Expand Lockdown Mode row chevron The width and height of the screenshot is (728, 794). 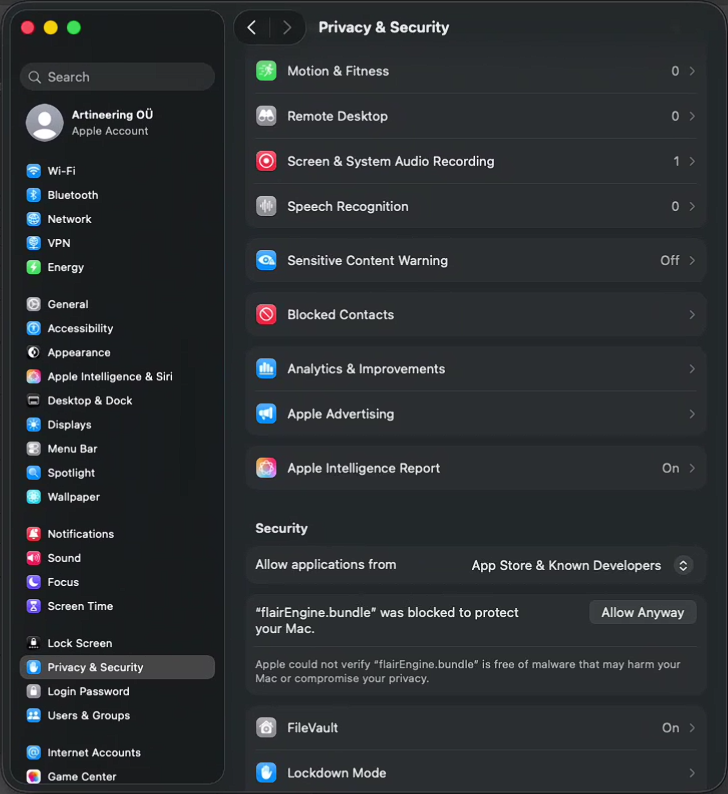(x=692, y=773)
